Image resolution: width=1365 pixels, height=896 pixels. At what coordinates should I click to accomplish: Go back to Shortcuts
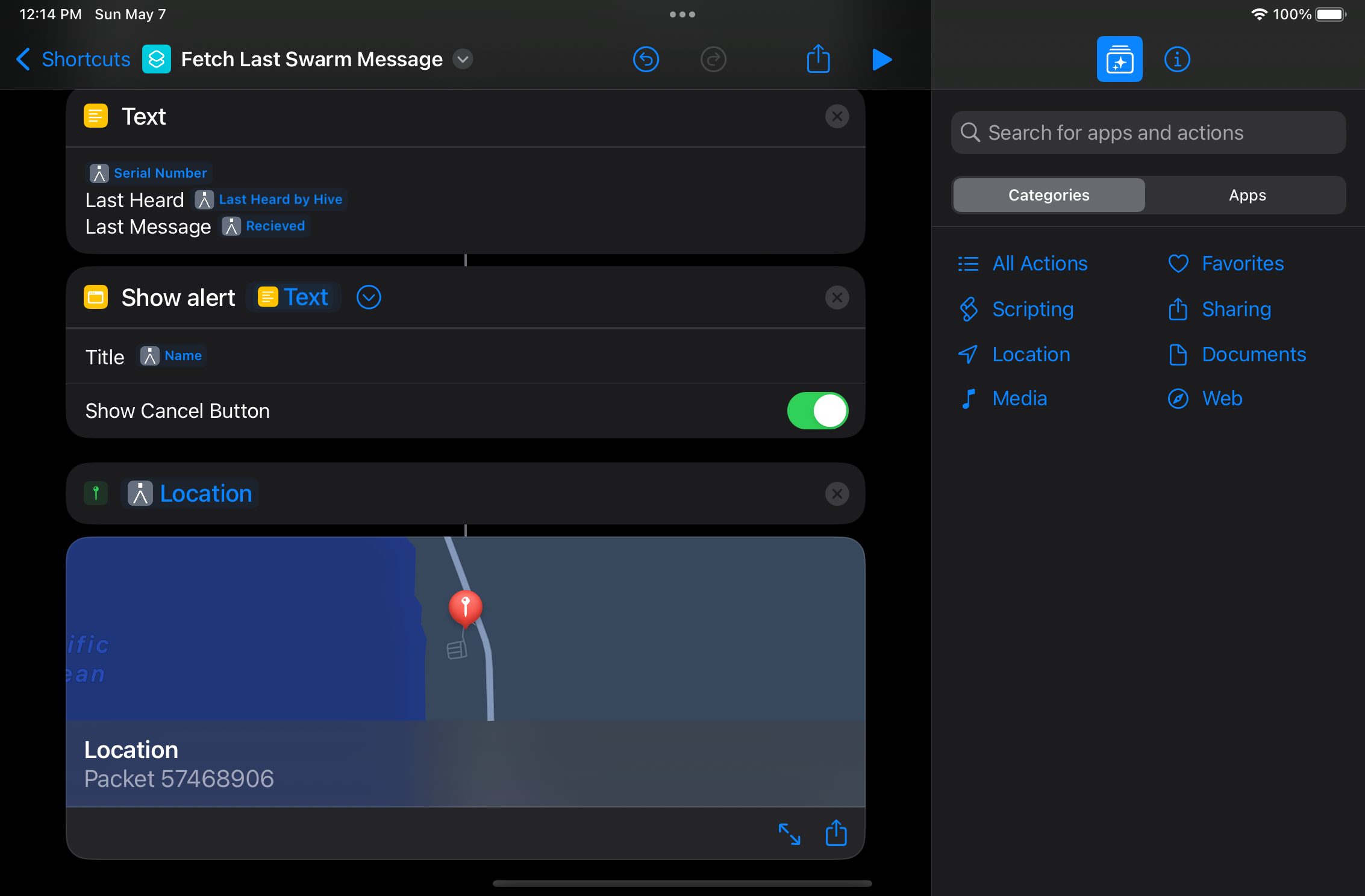tap(72, 59)
